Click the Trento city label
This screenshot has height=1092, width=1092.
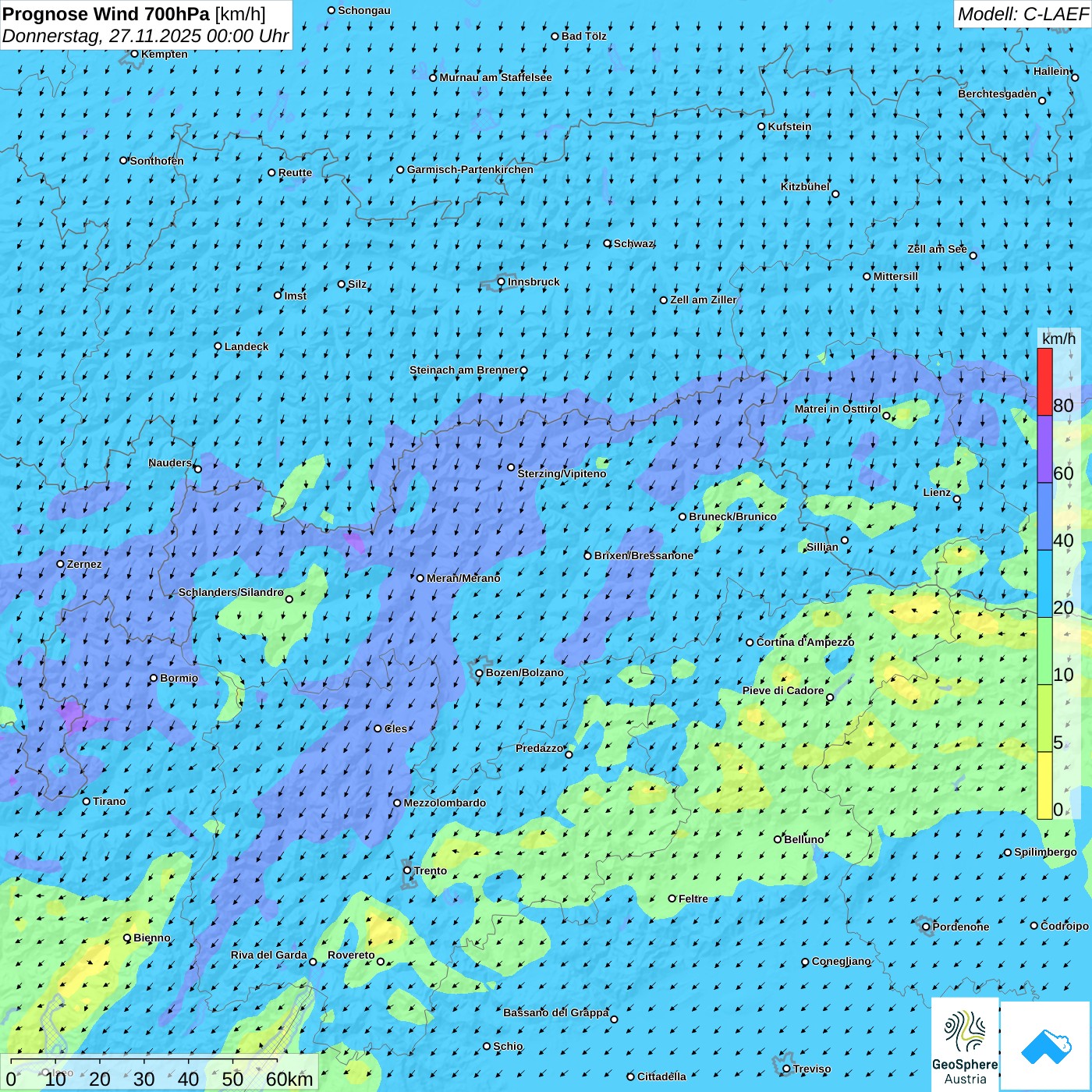click(431, 870)
